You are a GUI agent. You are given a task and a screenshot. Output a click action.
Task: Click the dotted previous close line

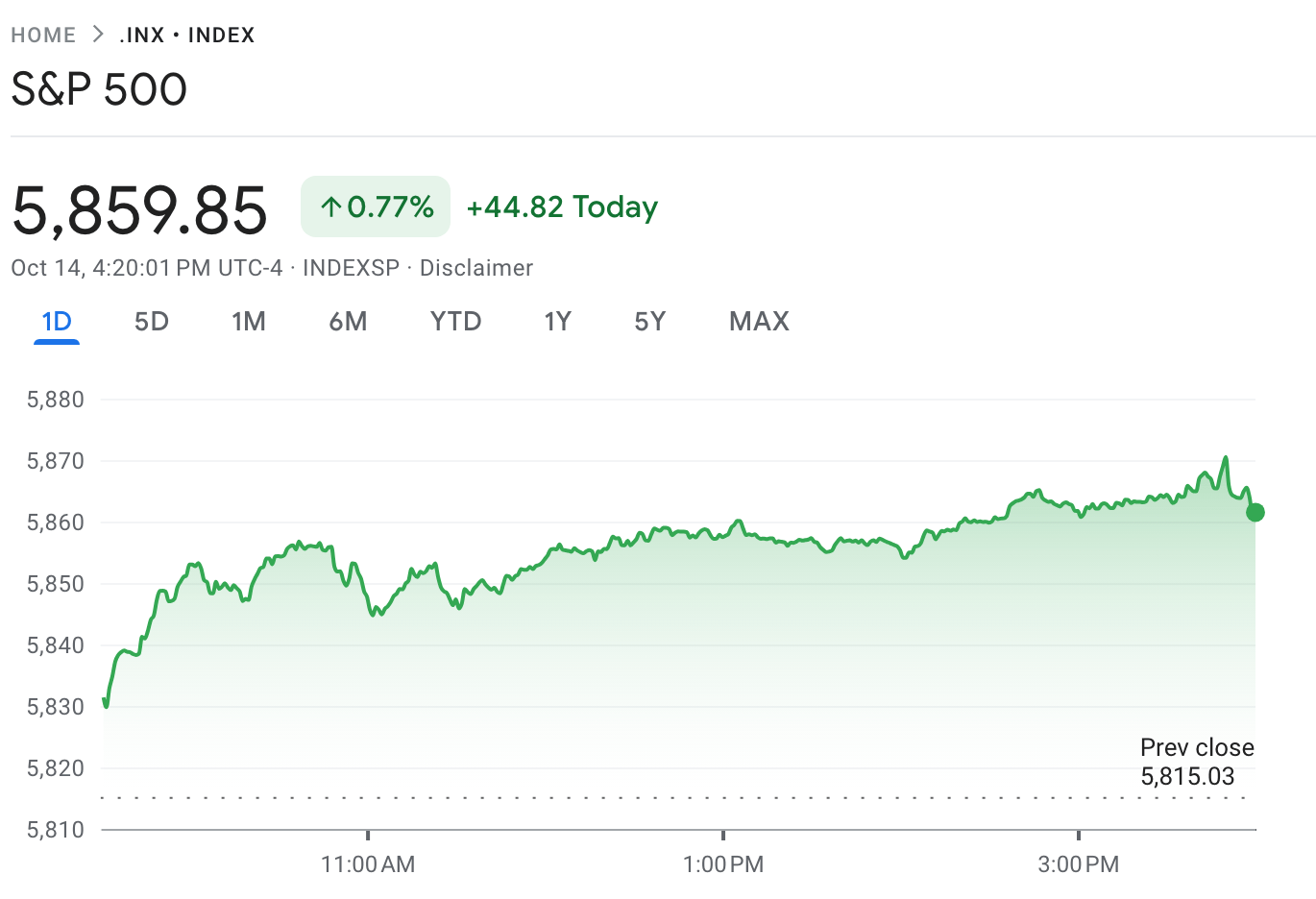(672, 797)
